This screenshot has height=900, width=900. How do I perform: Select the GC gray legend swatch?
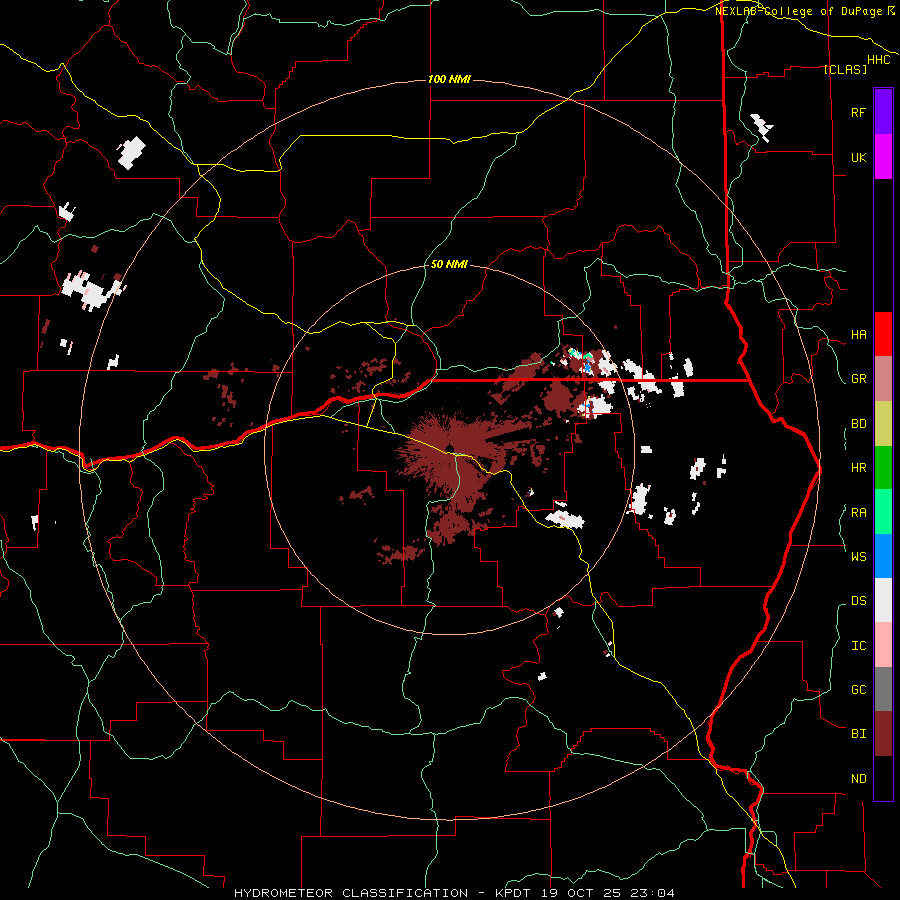883,689
